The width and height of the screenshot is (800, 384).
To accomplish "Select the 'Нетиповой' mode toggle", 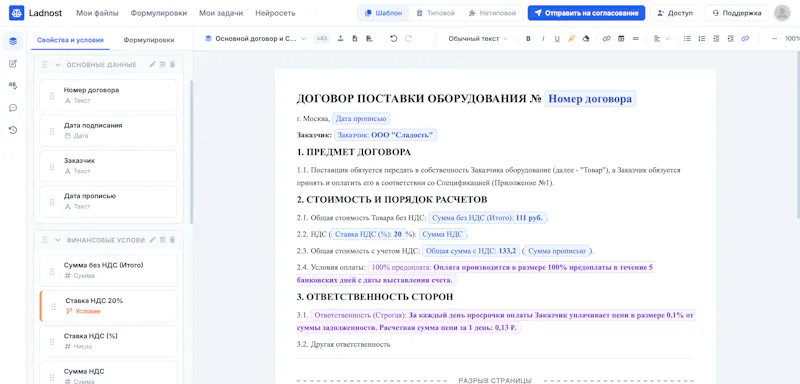I will pyautogui.click(x=492, y=13).
